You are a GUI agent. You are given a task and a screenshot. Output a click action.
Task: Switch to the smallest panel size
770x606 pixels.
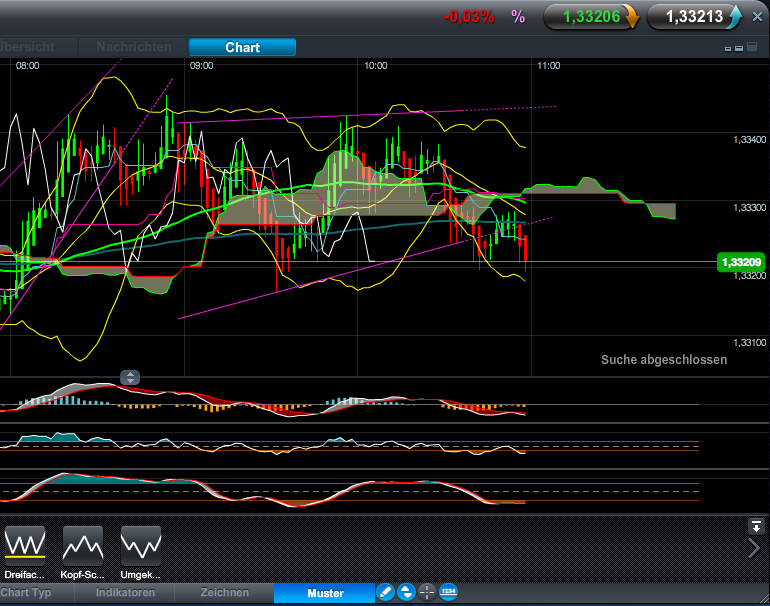(x=727, y=48)
